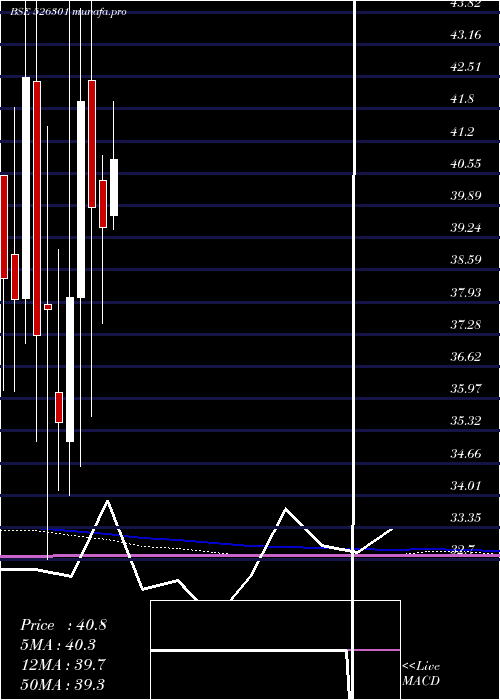Click the 5MA : 40.3 readout

point(58,645)
